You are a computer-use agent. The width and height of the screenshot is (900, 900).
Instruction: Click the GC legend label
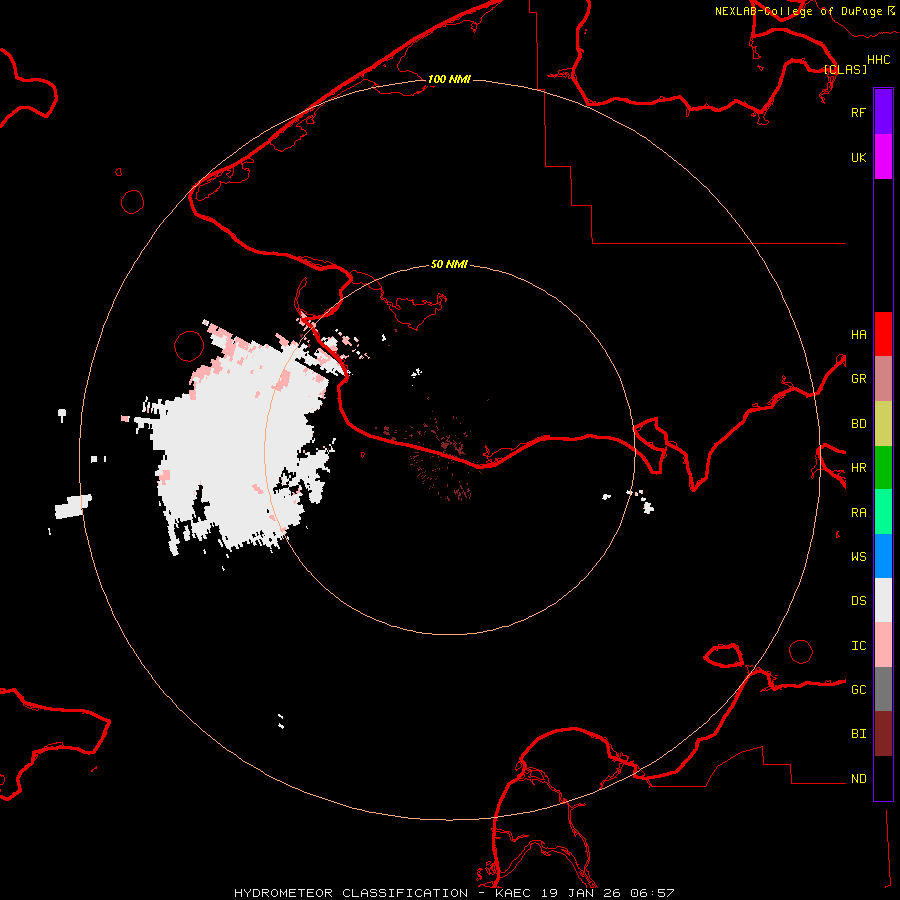[x=858, y=690]
